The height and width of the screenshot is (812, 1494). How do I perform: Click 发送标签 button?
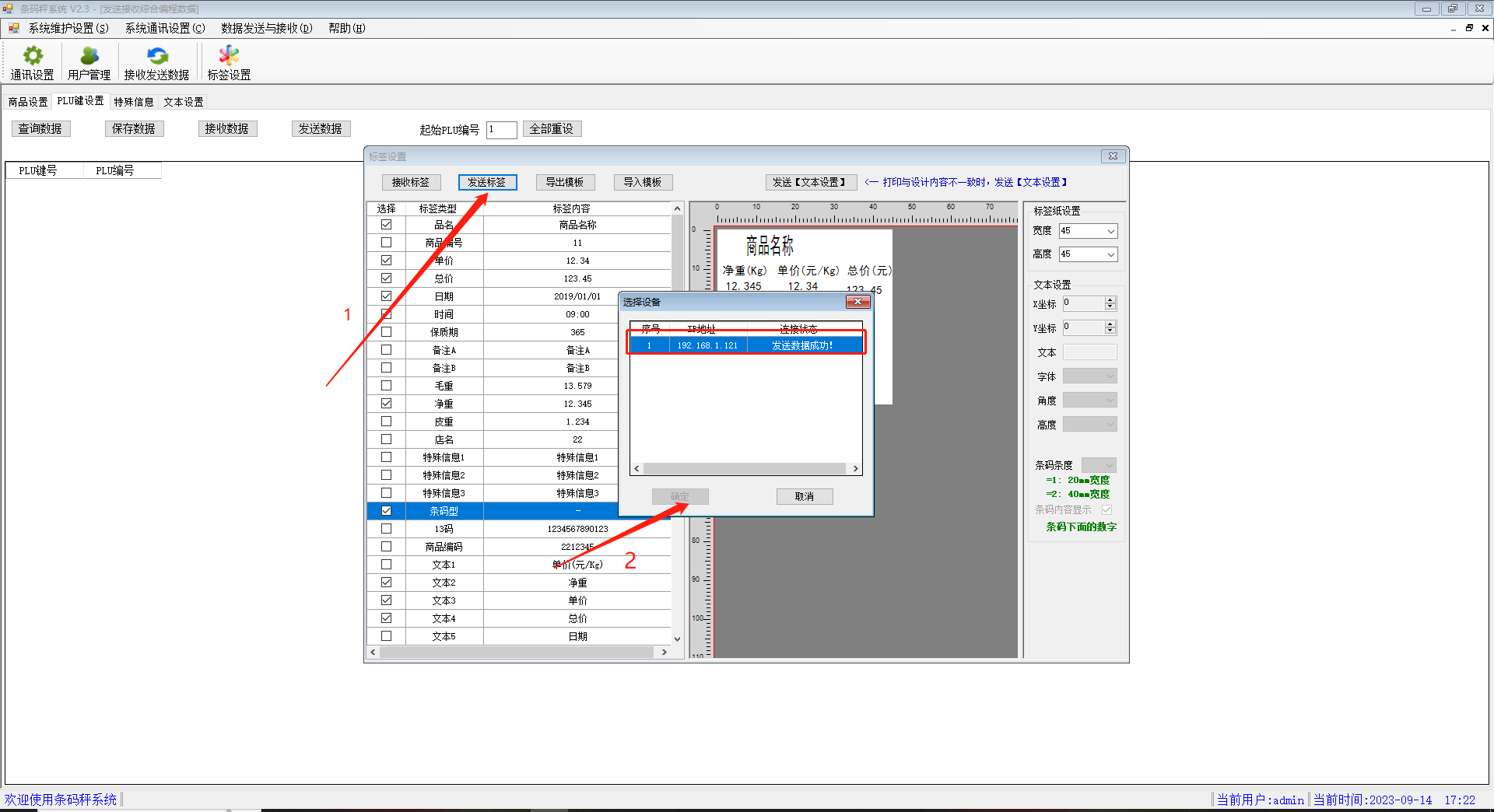pyautogui.click(x=487, y=182)
